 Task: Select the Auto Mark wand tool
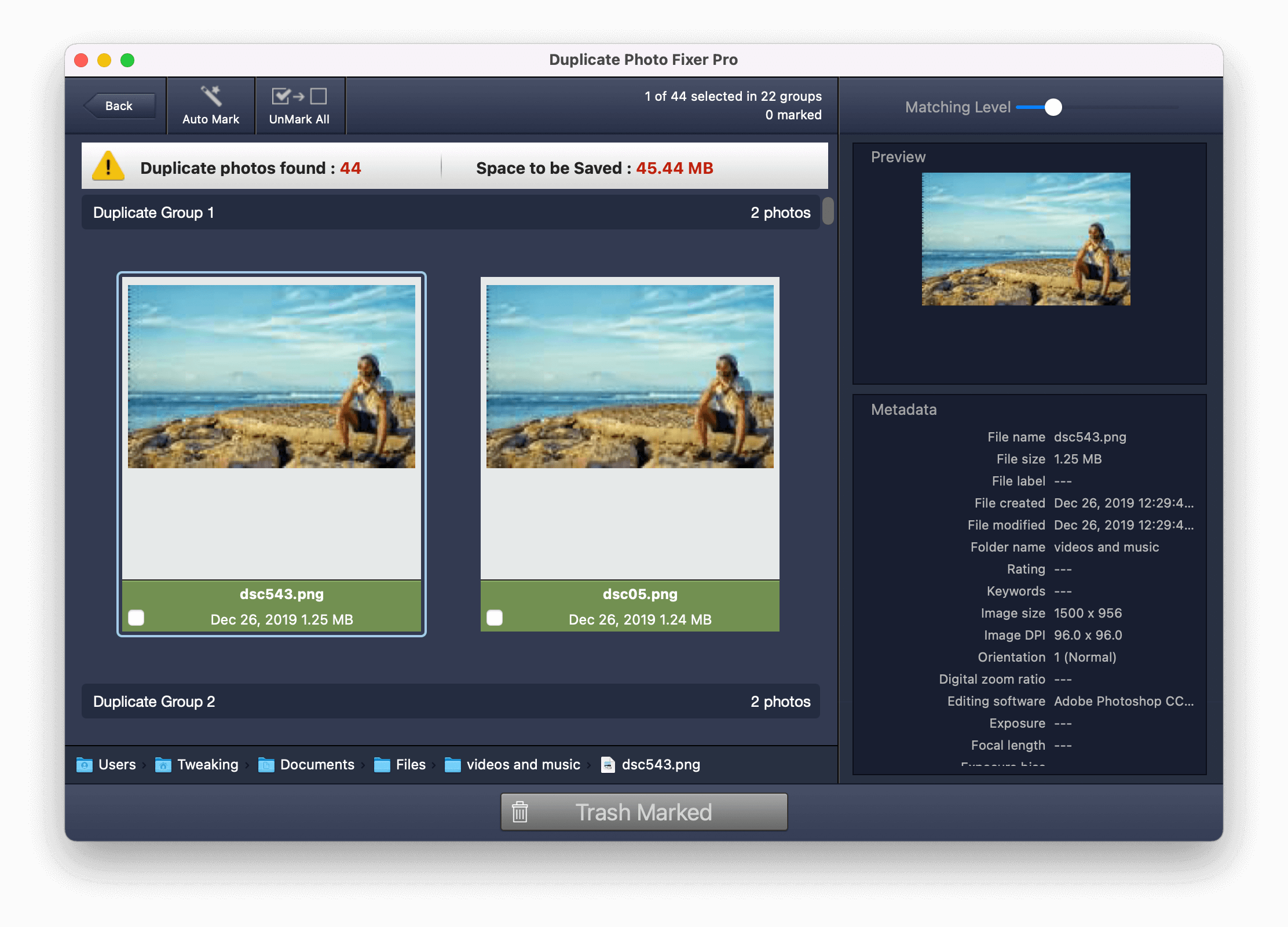pos(210,104)
